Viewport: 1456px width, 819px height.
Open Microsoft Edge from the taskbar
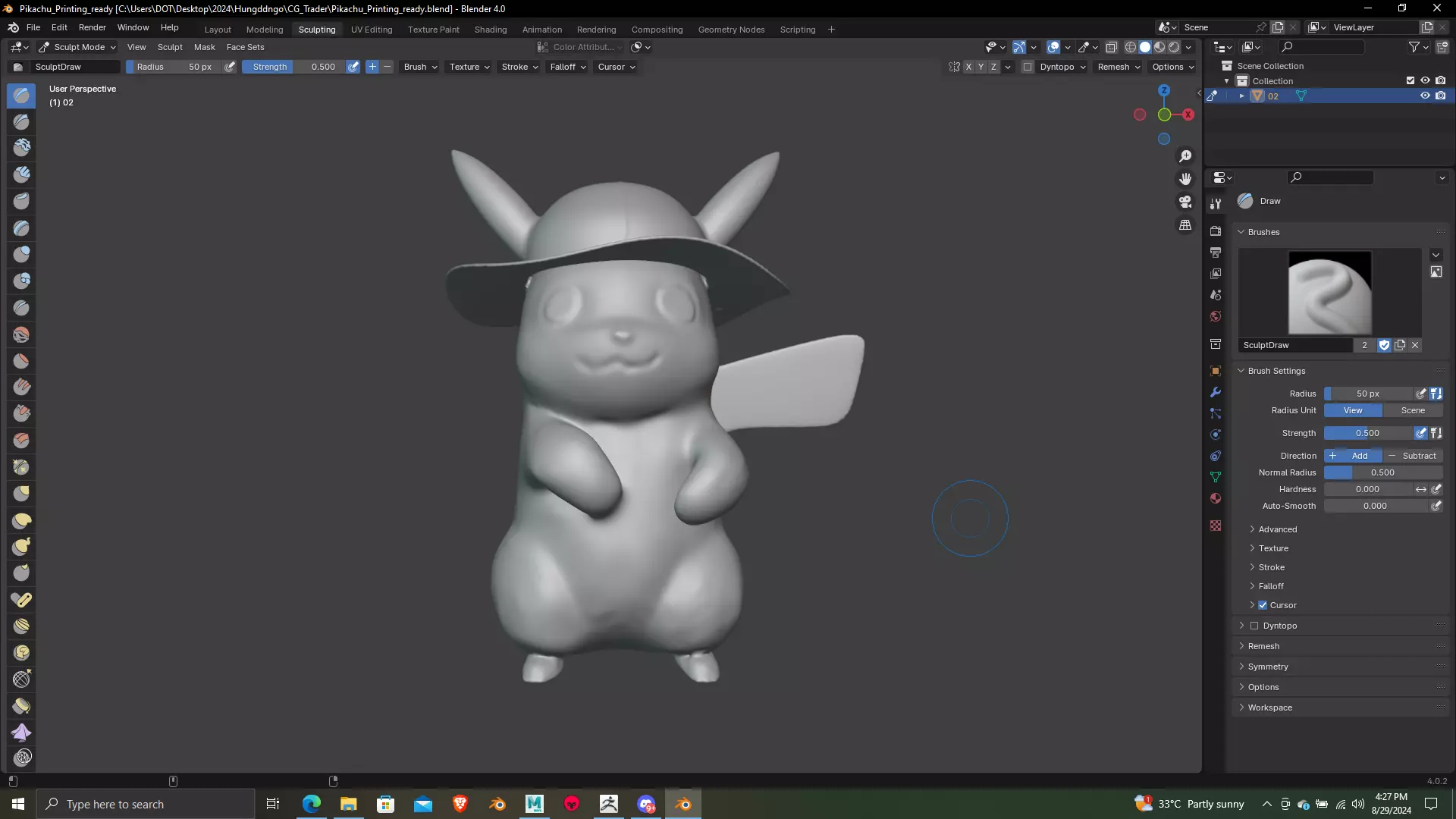(x=311, y=804)
